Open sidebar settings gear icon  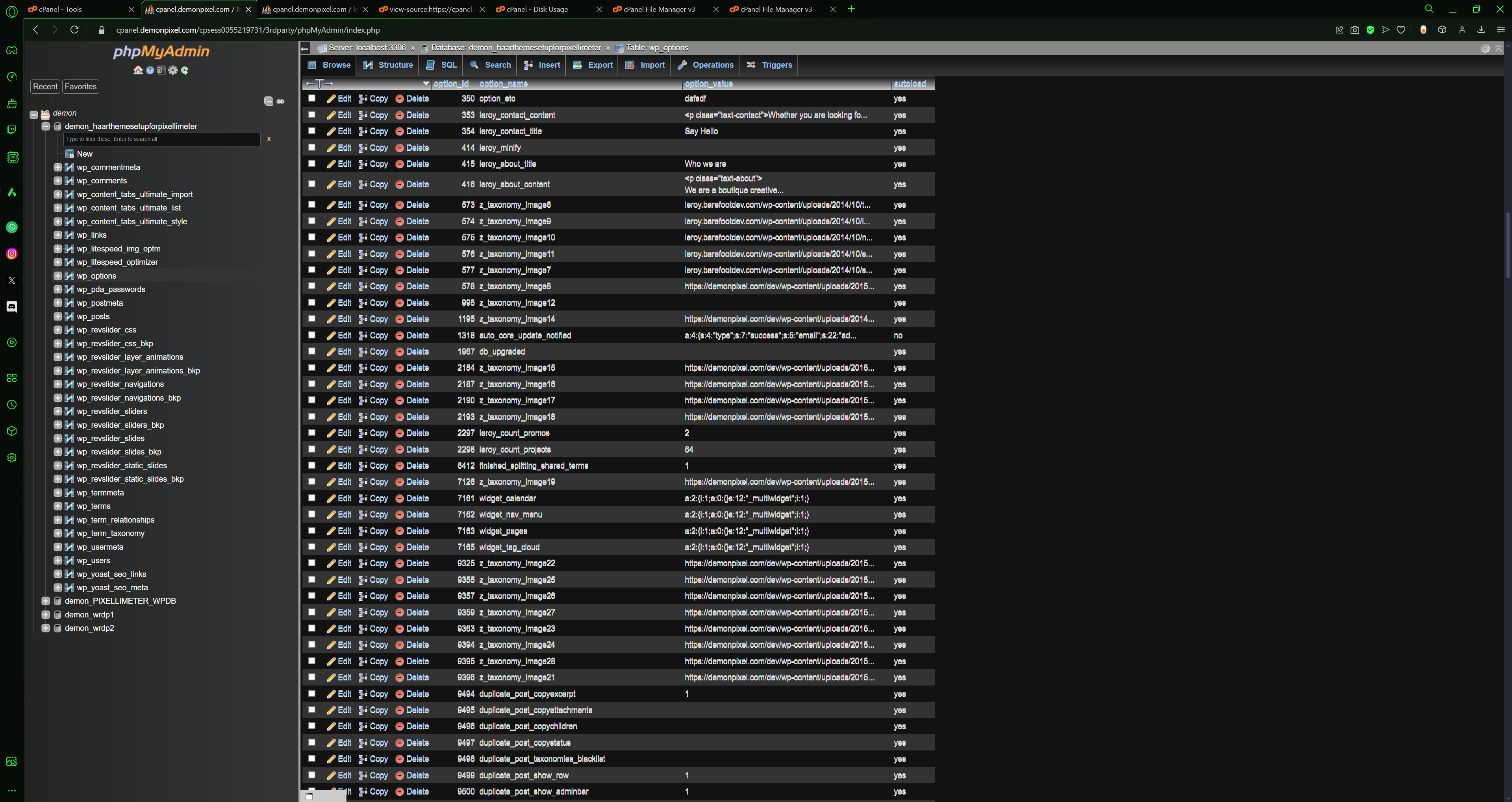[x=12, y=458]
